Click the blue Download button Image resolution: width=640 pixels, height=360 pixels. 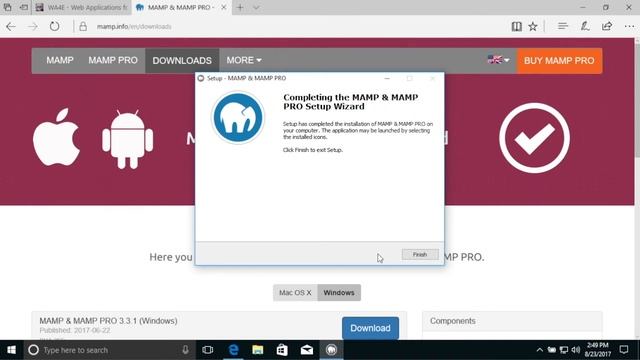pyautogui.click(x=370, y=328)
